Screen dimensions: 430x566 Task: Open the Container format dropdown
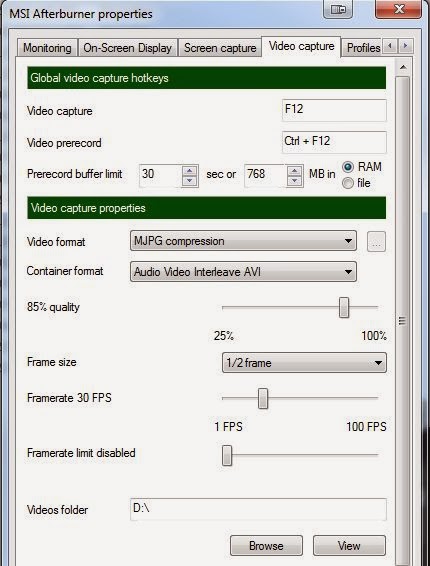click(x=243, y=271)
